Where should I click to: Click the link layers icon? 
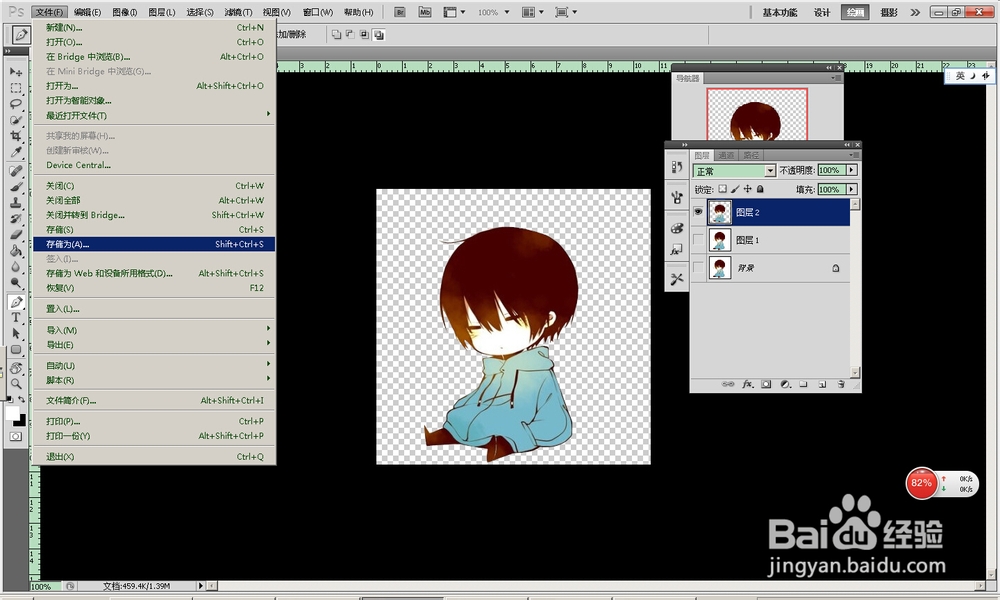pyautogui.click(x=728, y=384)
